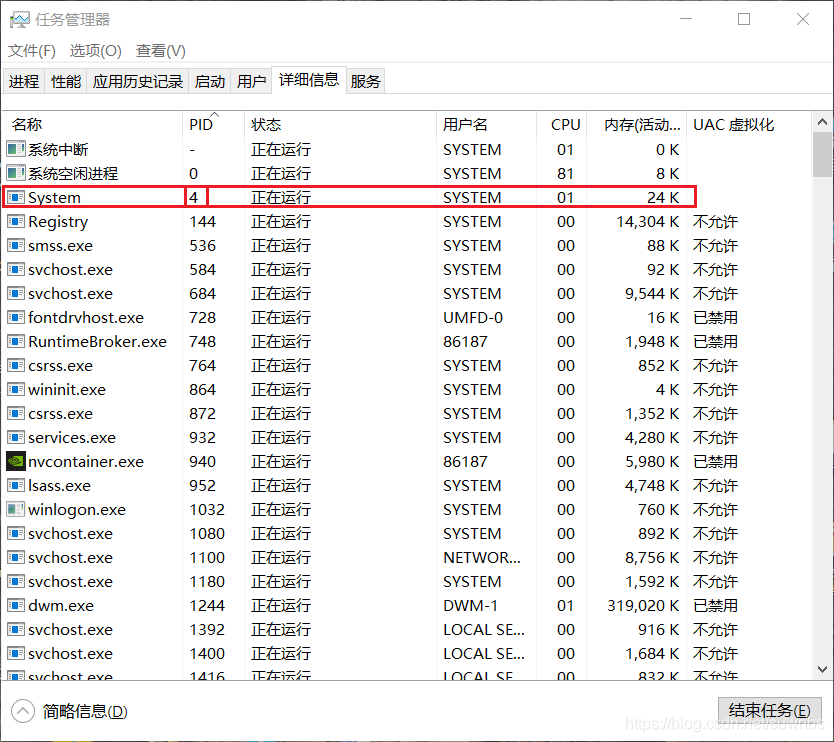Select the RuntimeBroker.exe process name
The image size is (834, 742).
point(97,341)
